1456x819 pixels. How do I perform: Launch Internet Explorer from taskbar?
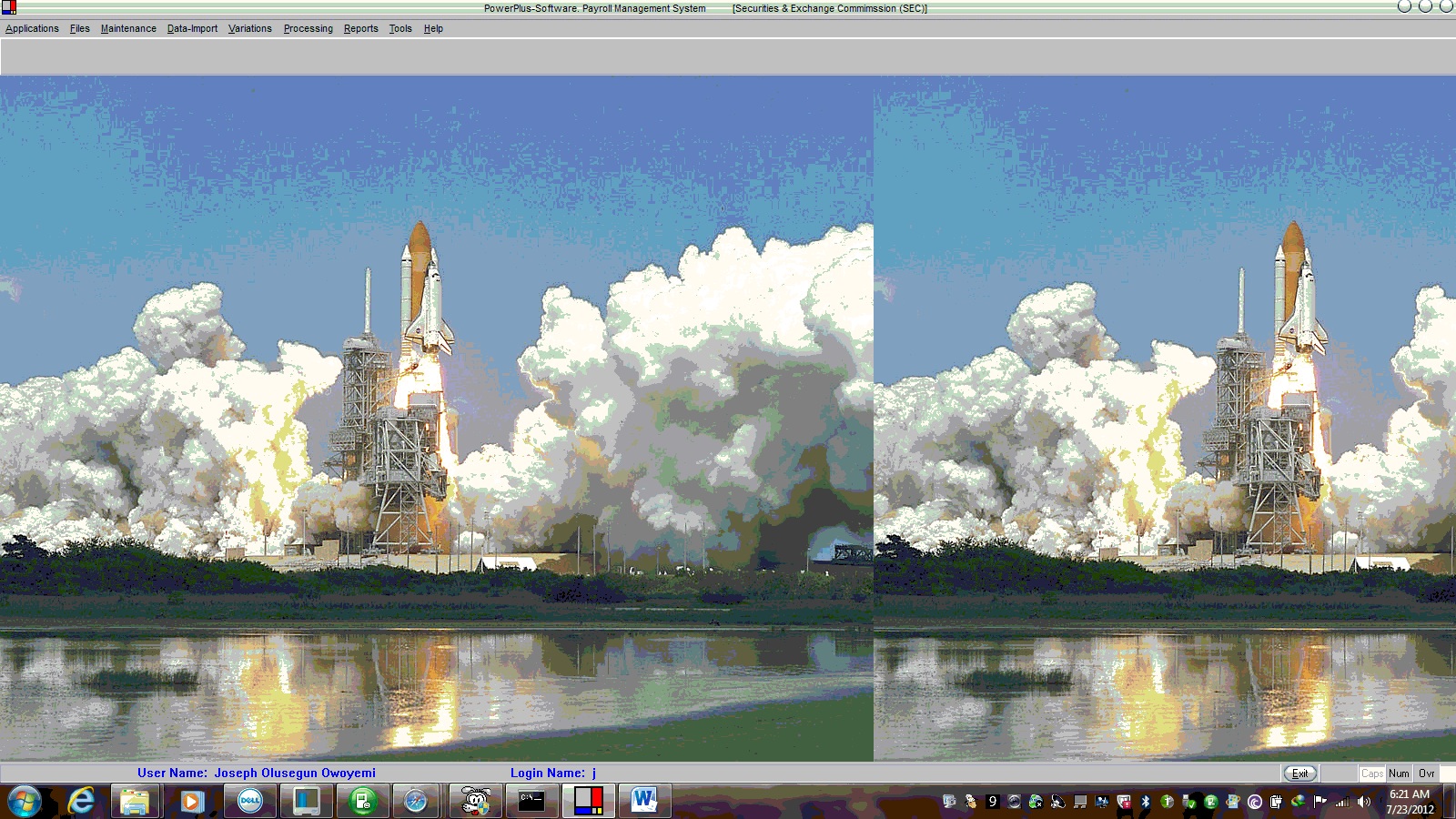(x=81, y=801)
